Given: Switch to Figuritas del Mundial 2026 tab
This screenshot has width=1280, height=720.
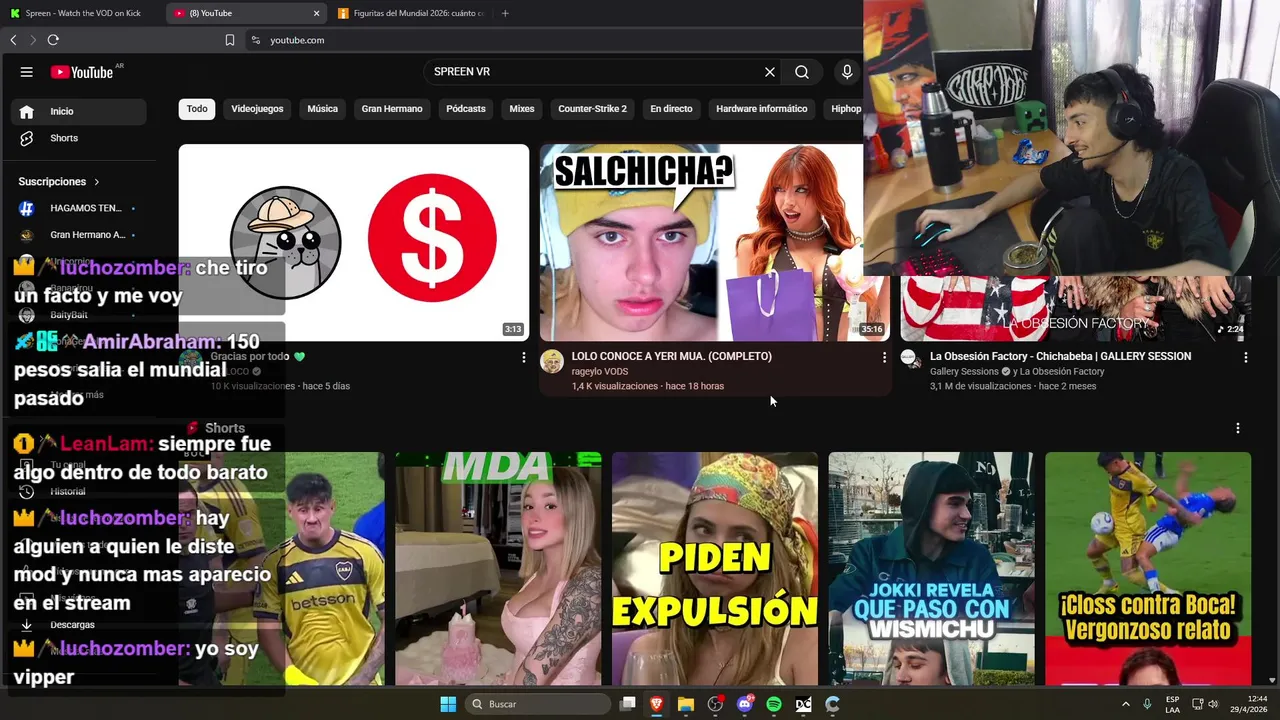Looking at the screenshot, I should pos(410,13).
